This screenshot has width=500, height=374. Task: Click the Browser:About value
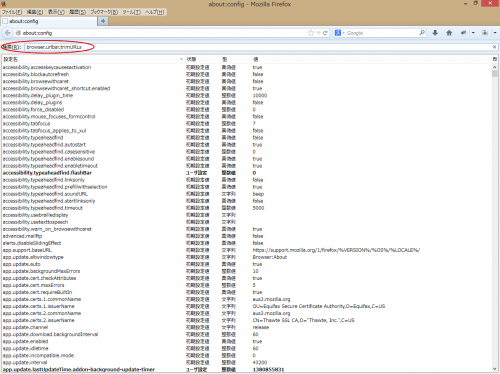tap(270, 257)
